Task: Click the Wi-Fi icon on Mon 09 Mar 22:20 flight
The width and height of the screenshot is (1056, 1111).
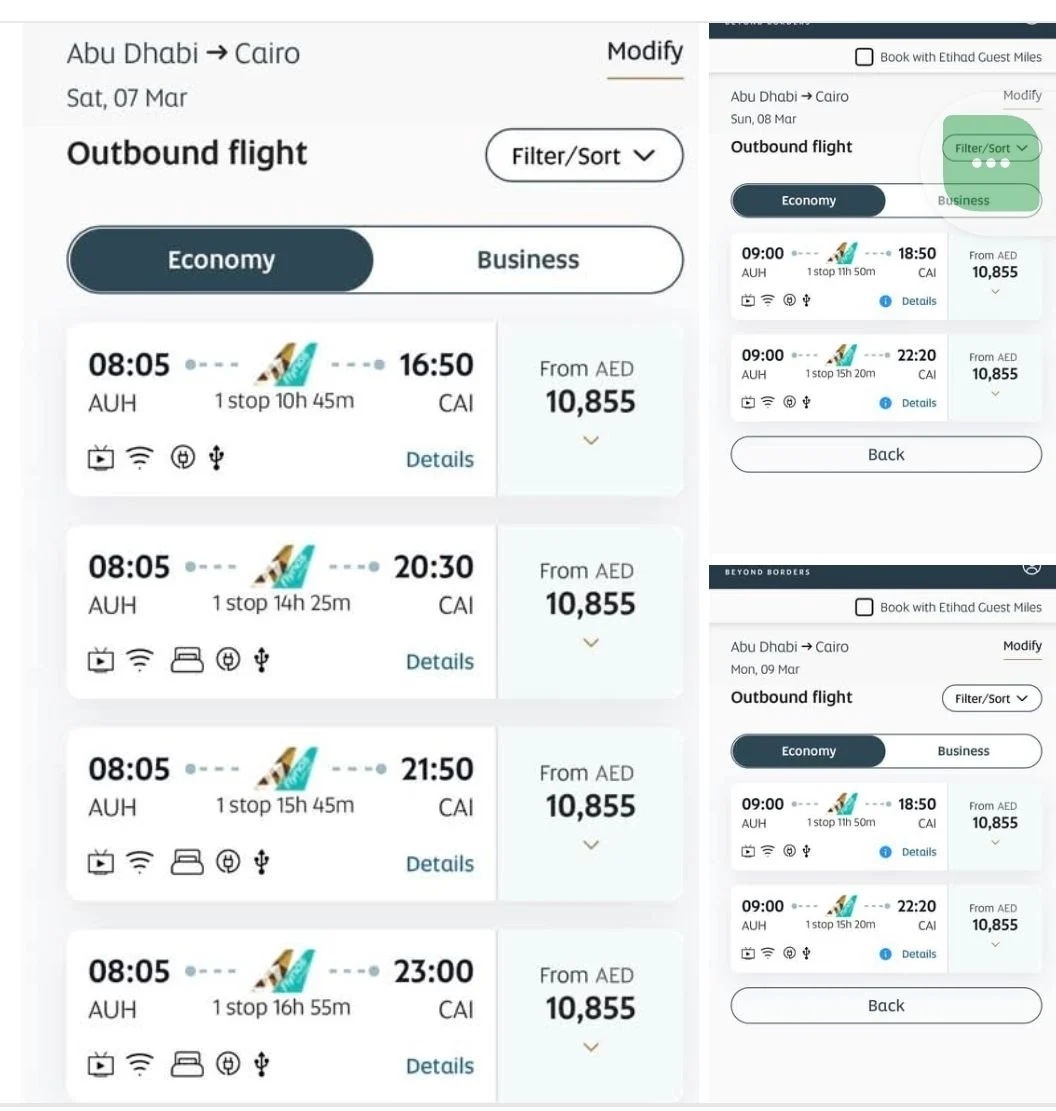Action: (768, 954)
